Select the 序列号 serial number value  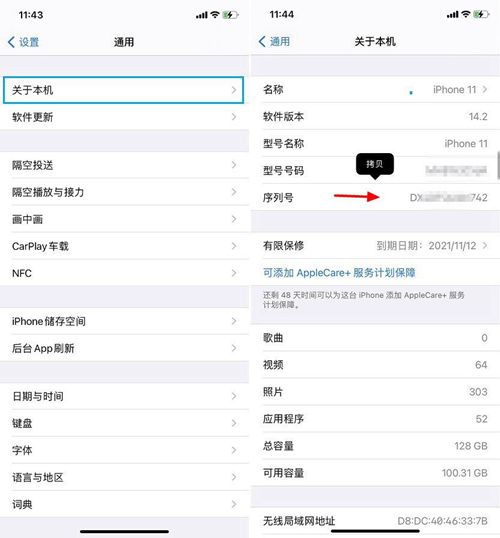coord(448,198)
